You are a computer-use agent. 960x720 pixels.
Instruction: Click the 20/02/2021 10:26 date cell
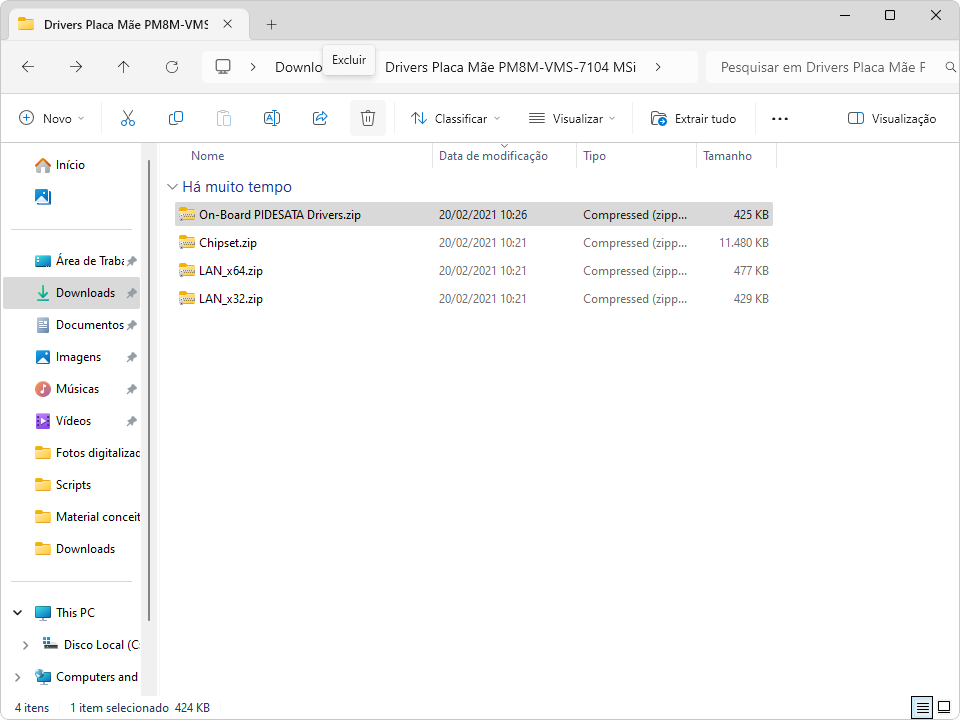click(482, 215)
